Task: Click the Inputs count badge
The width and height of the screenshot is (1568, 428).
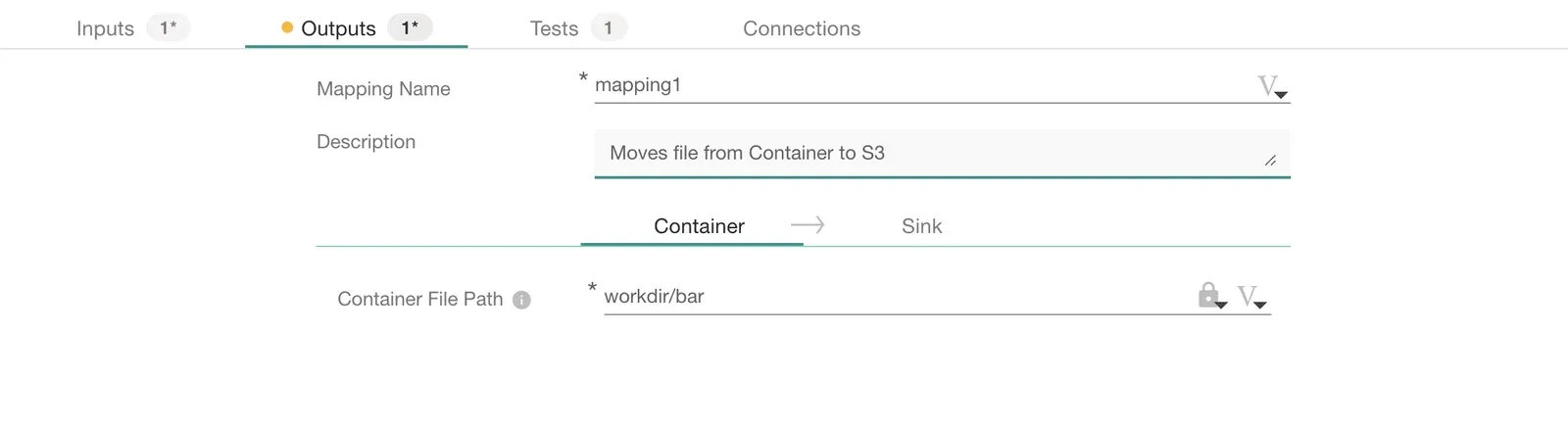Action: tap(169, 27)
